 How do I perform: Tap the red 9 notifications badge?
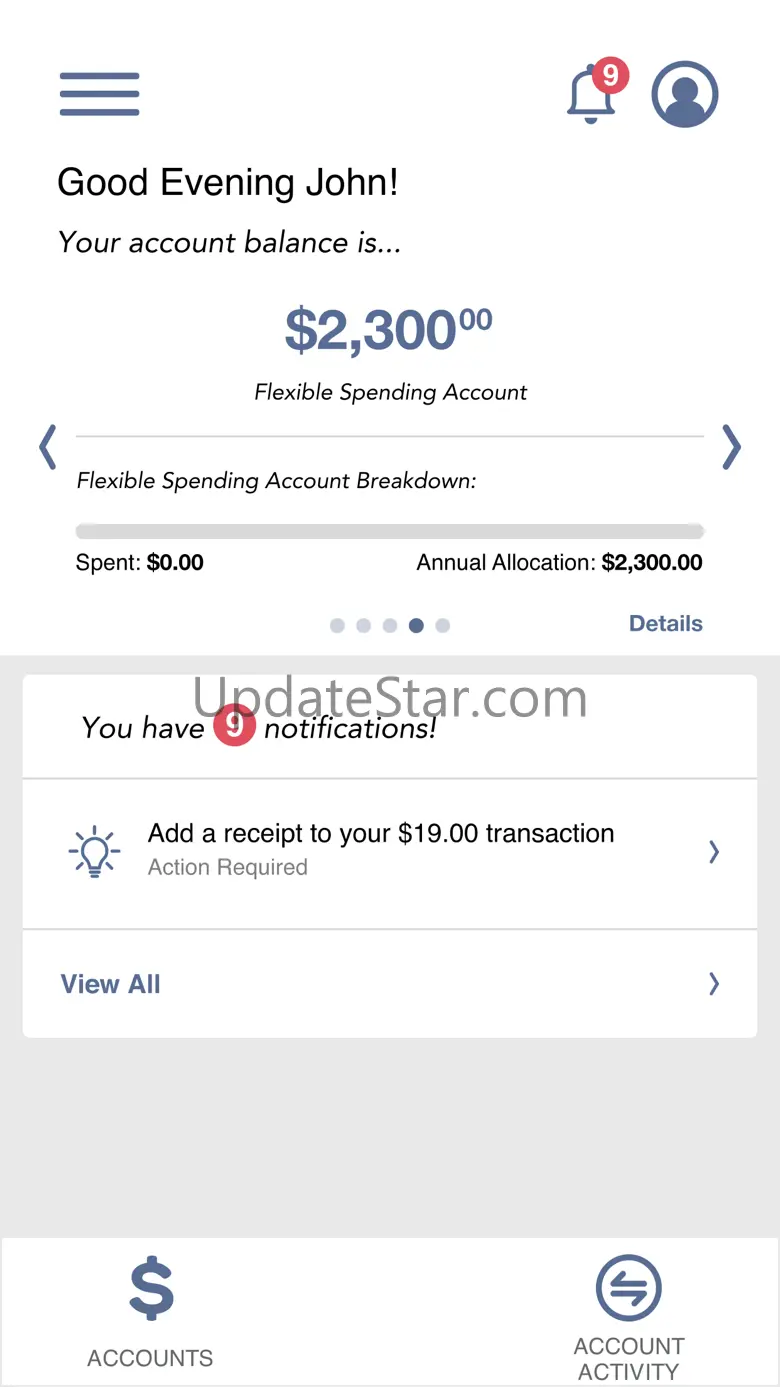[234, 726]
